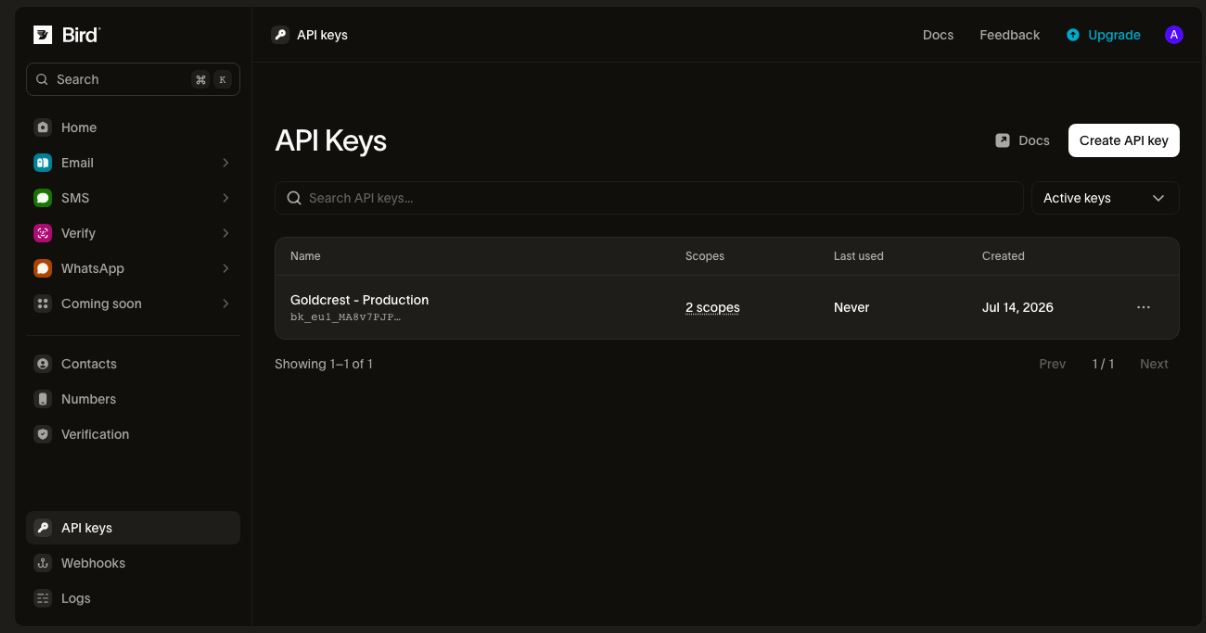The image size is (1206, 633).
Task: Click the pink Verify icon
Action: 42,233
